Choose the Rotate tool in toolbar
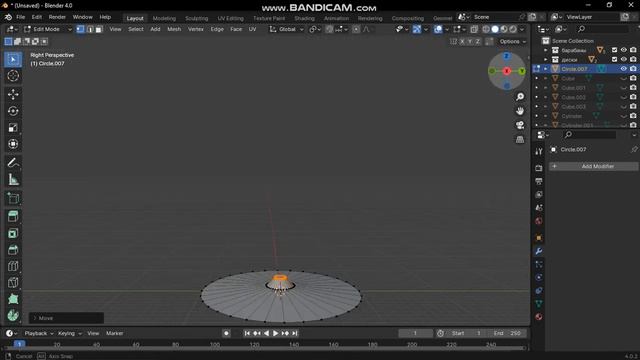The width and height of the screenshot is (640, 360). click(13, 111)
